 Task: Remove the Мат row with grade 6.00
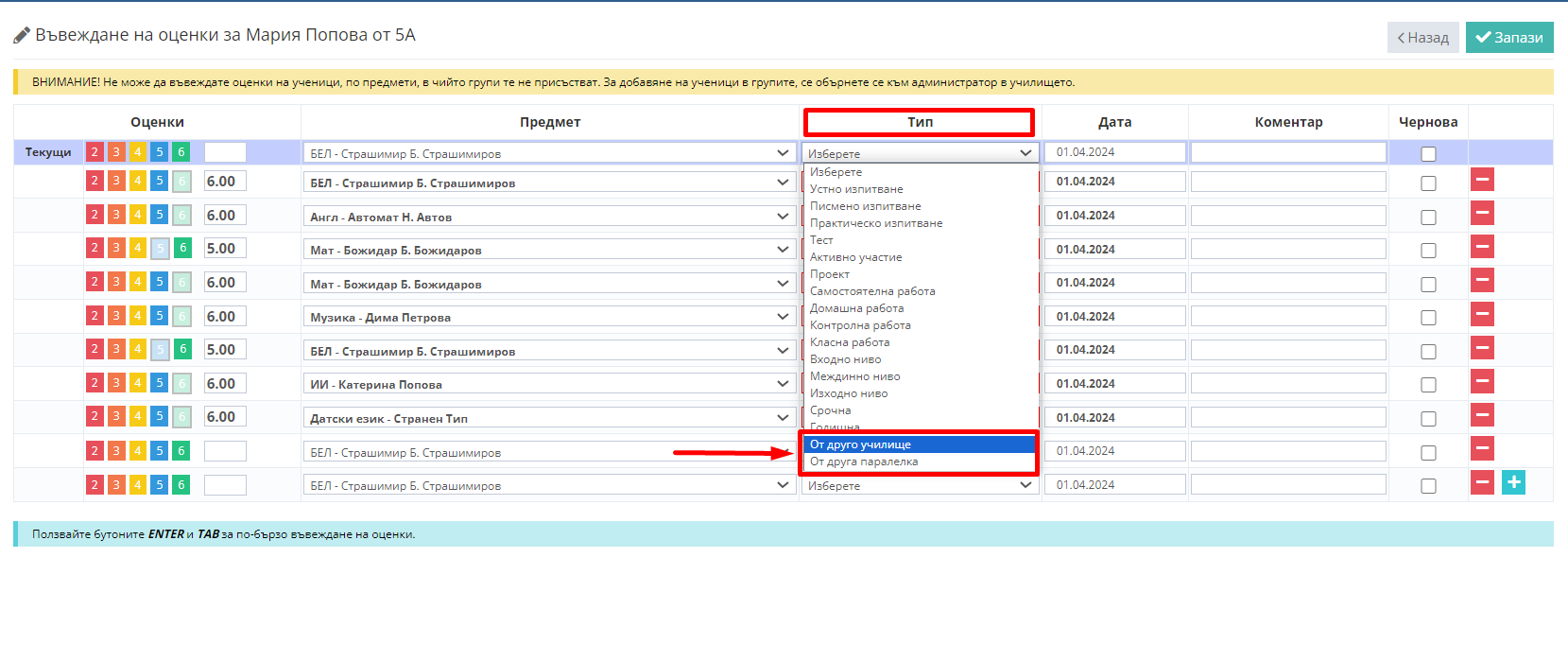(x=1482, y=281)
